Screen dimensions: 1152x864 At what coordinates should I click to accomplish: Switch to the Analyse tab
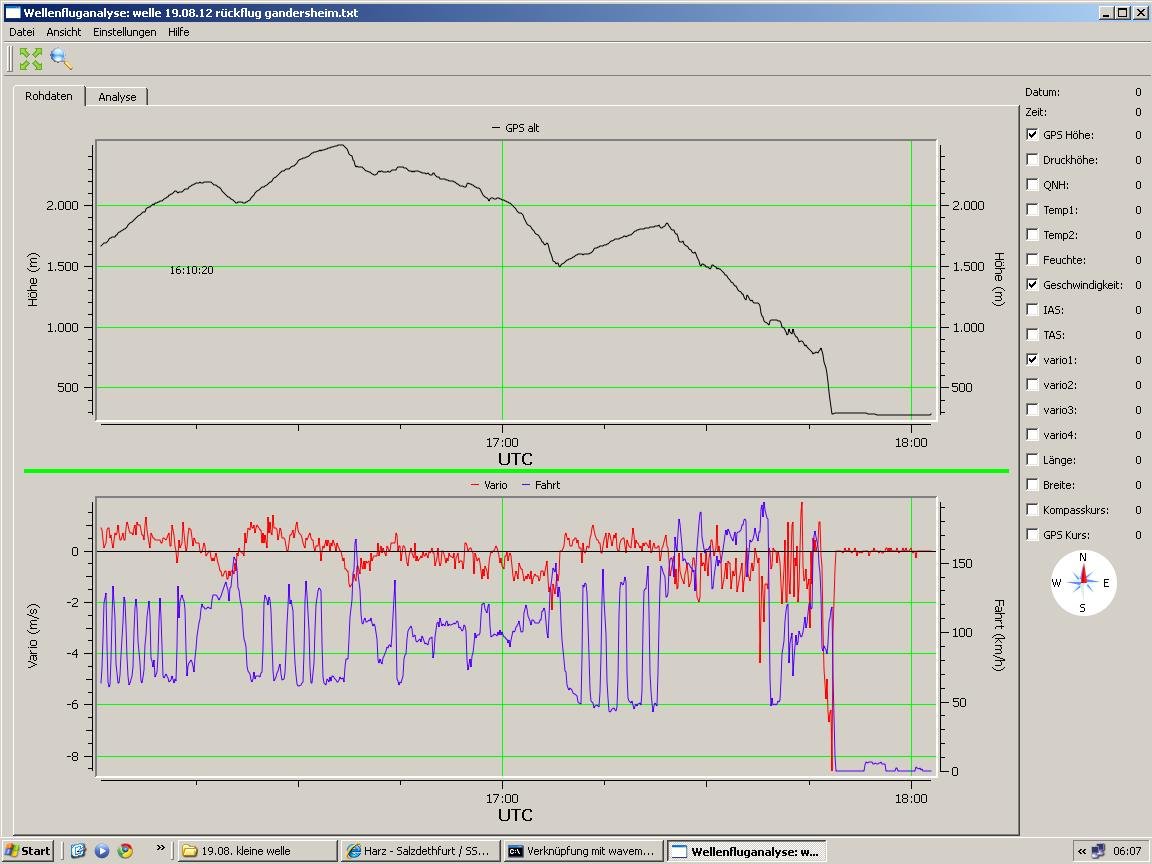point(117,97)
